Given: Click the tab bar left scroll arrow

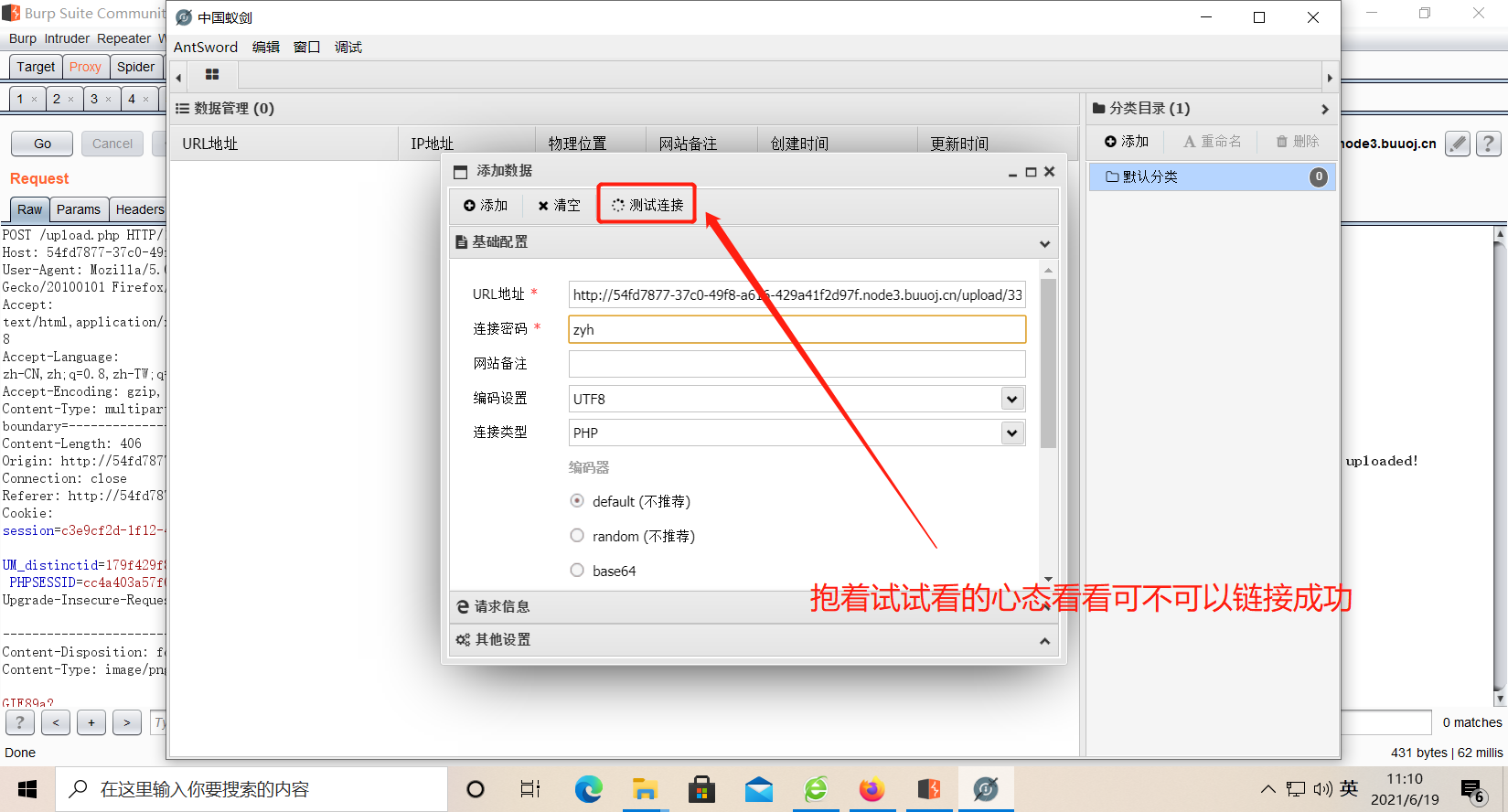Looking at the screenshot, I should point(178,78).
